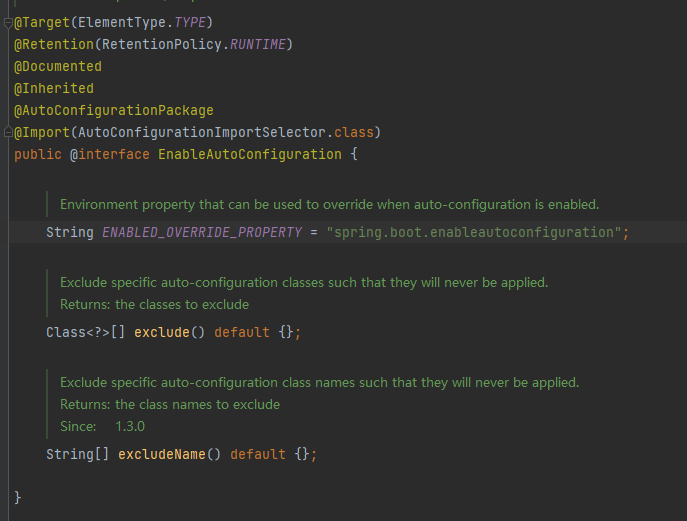The image size is (687, 521).
Task: Click the exclude() method name
Action: 162,332
